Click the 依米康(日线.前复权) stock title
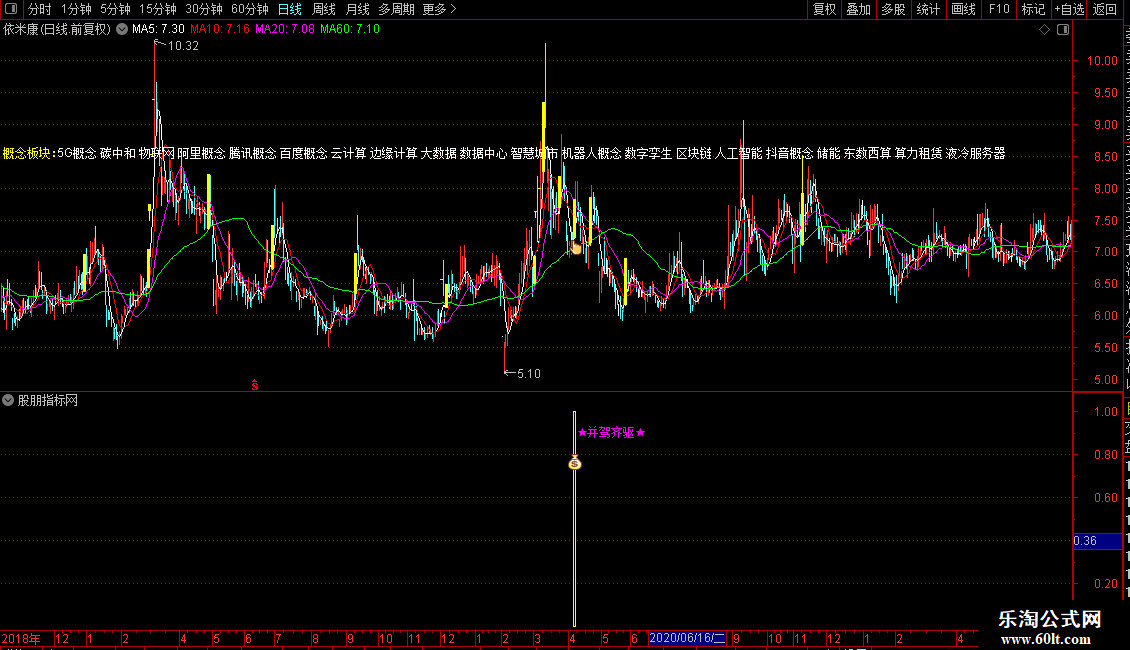Viewport: 1130px width, 650px height. click(57, 29)
